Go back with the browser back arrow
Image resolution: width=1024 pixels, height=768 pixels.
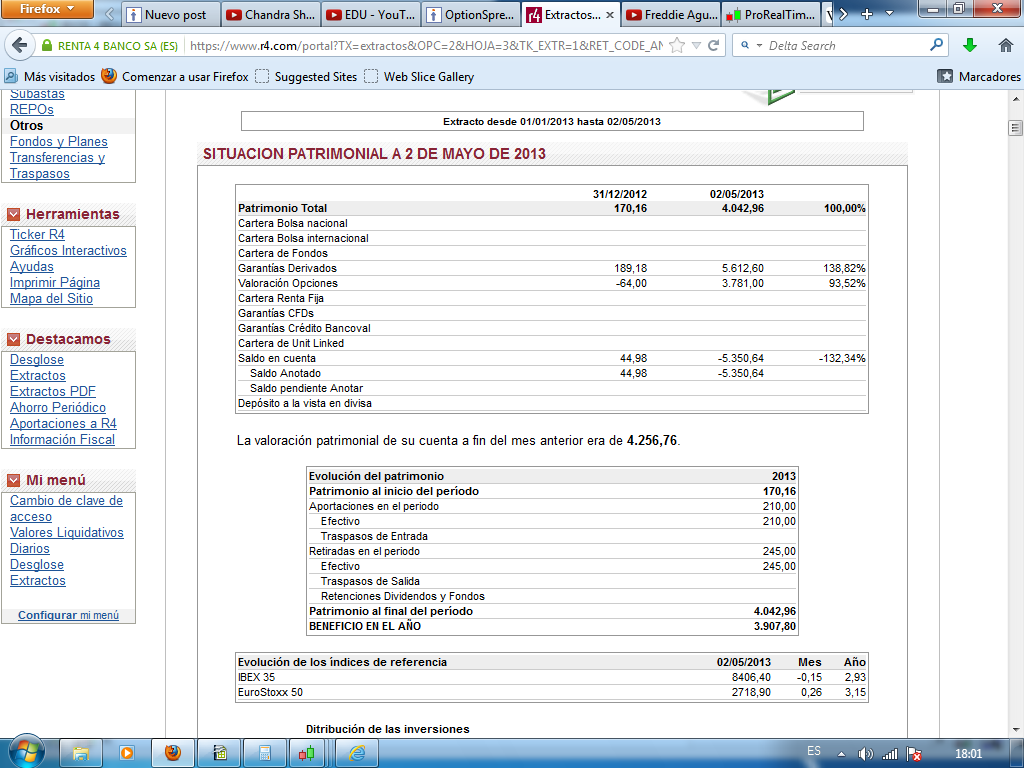(20, 46)
